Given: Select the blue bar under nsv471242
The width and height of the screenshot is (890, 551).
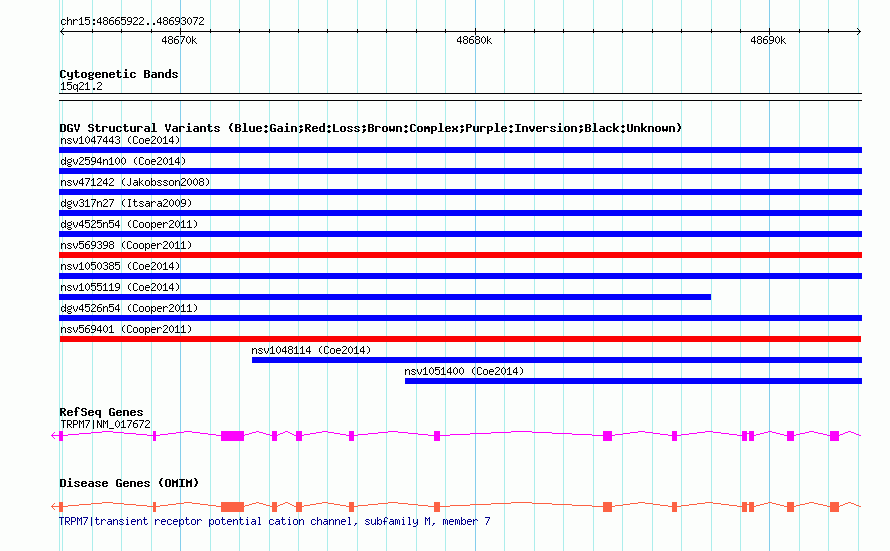Looking at the screenshot, I should click(x=460, y=192).
